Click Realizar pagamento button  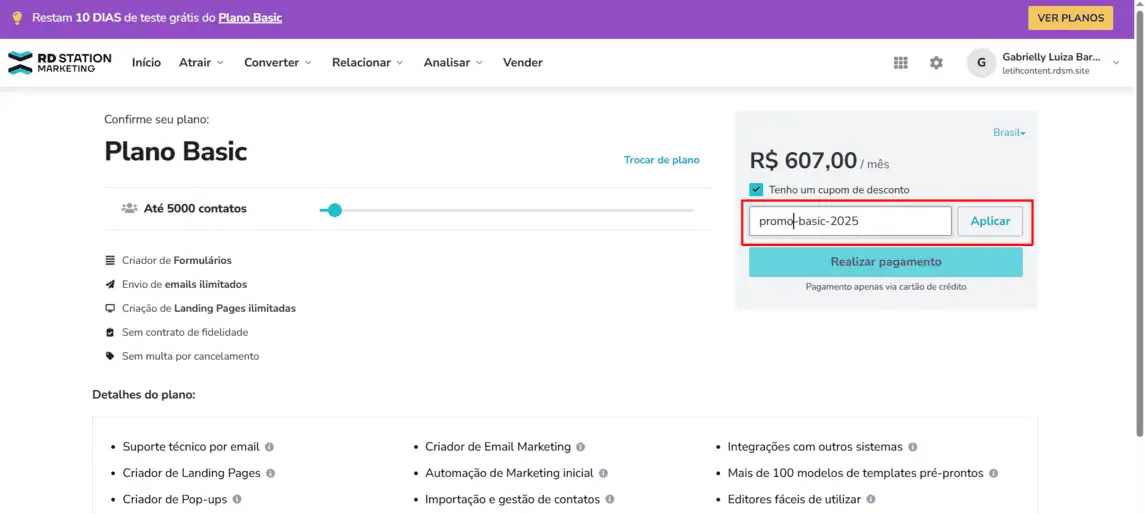[x=886, y=262]
